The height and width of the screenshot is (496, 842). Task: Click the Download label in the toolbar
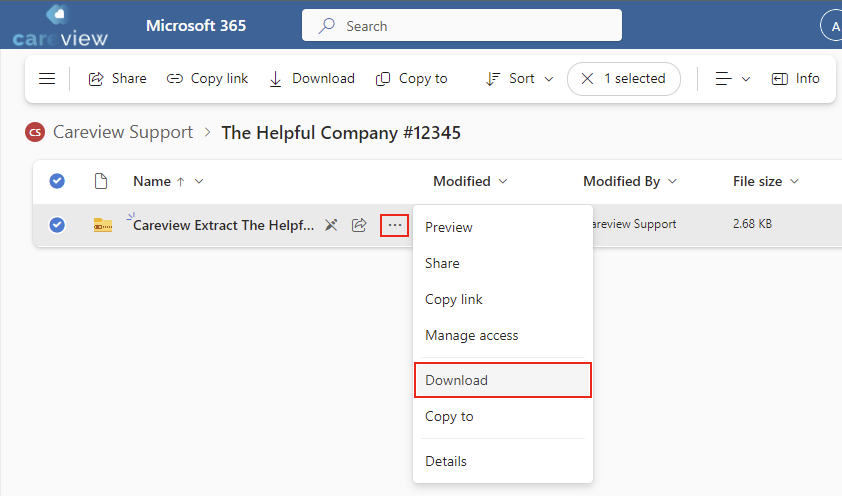(x=323, y=78)
